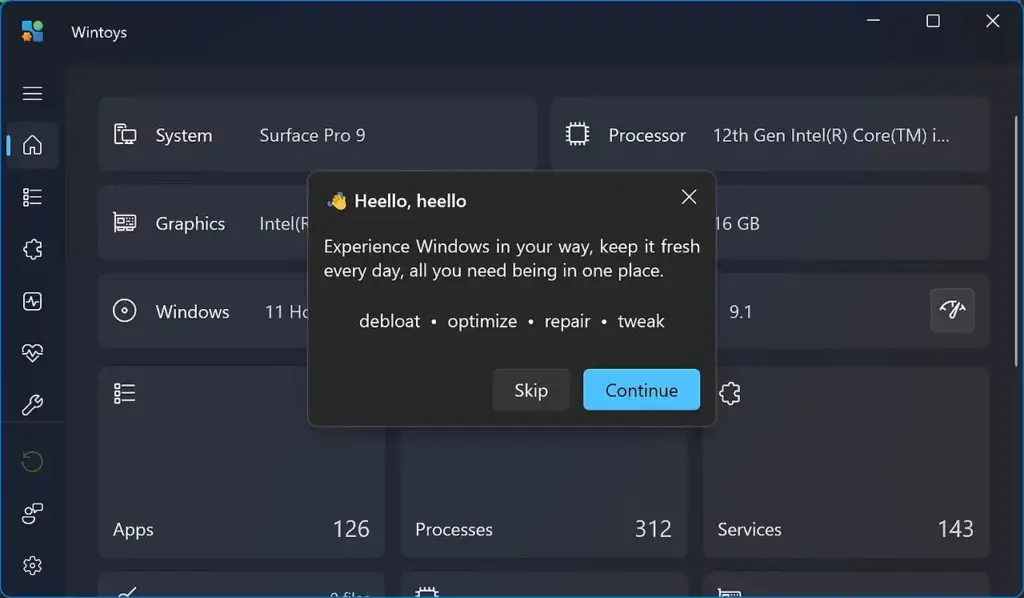This screenshot has height=598, width=1024.
Task: Click the performance gauge button
Action: point(952,310)
